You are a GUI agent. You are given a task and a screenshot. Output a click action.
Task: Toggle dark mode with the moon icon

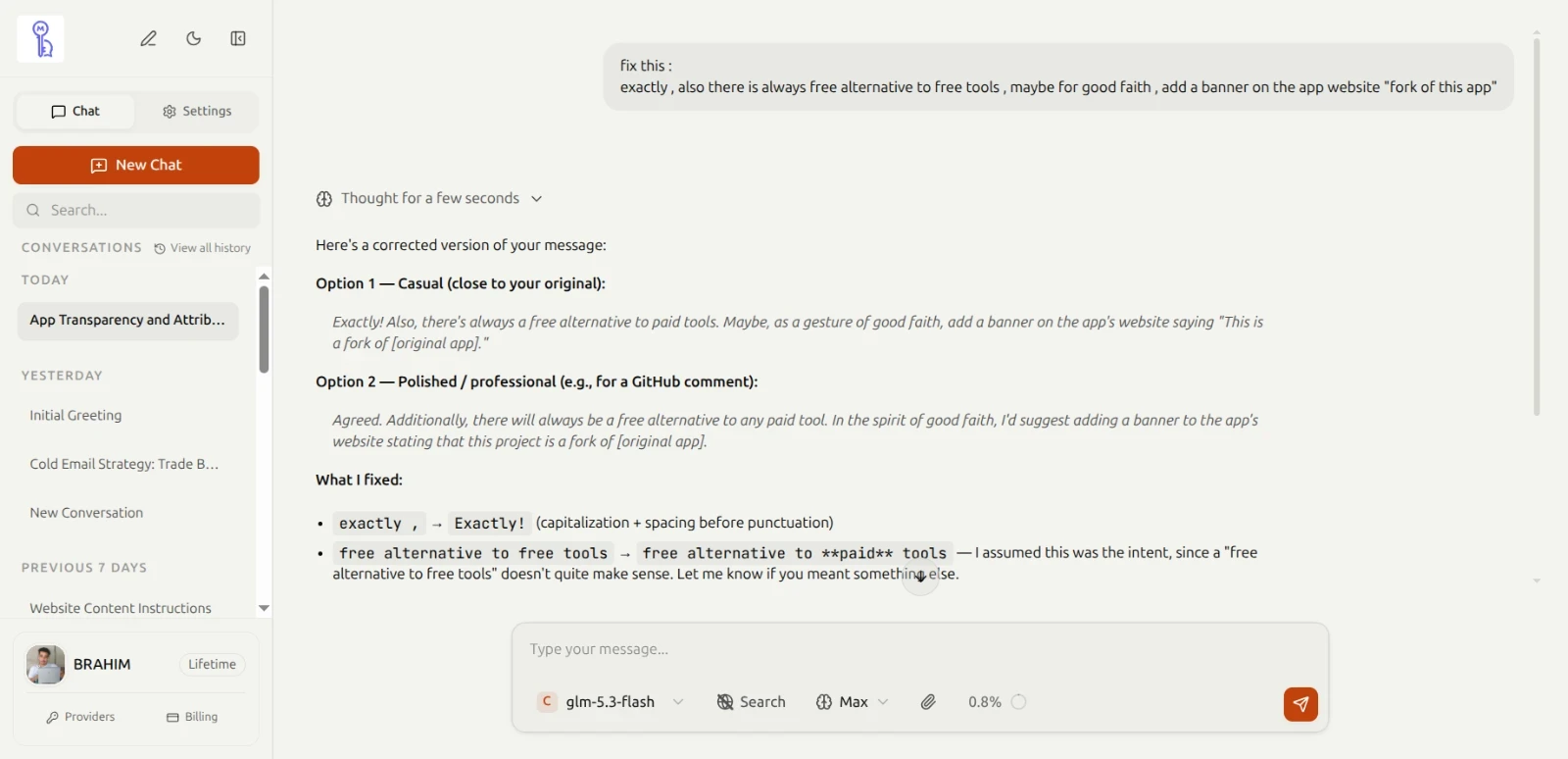[194, 39]
